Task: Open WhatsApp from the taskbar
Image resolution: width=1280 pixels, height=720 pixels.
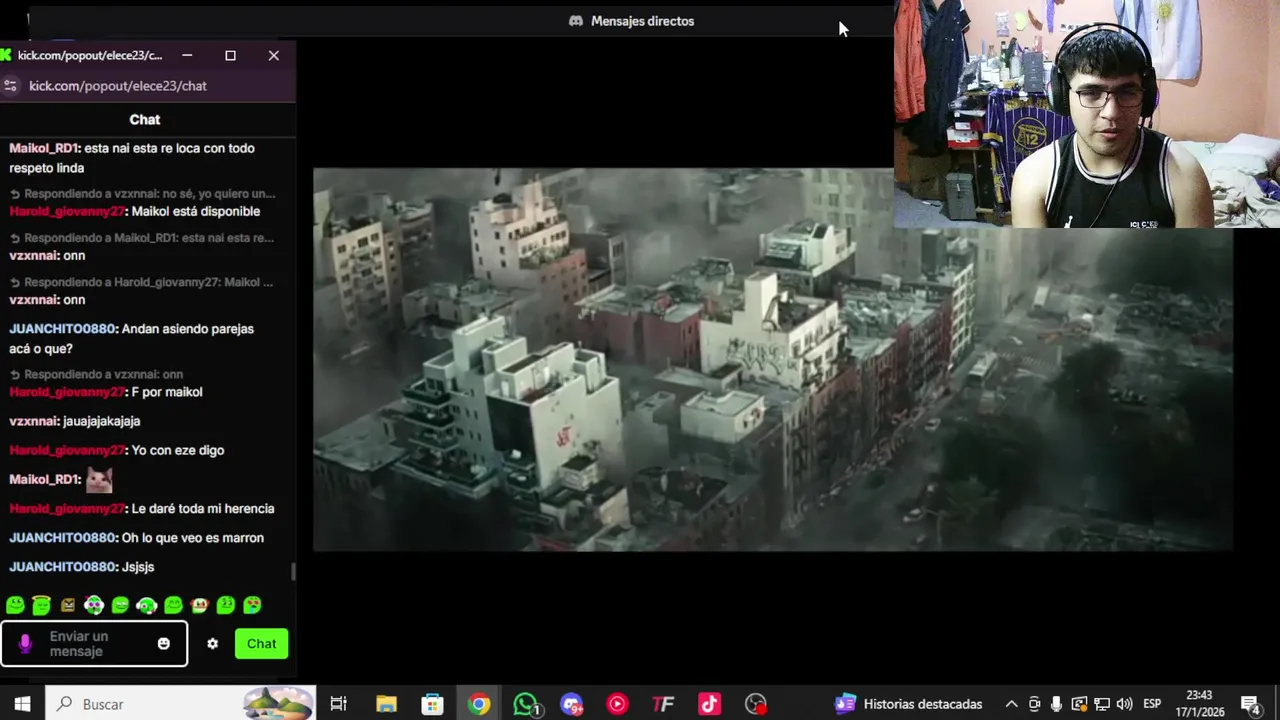Action: [x=525, y=704]
